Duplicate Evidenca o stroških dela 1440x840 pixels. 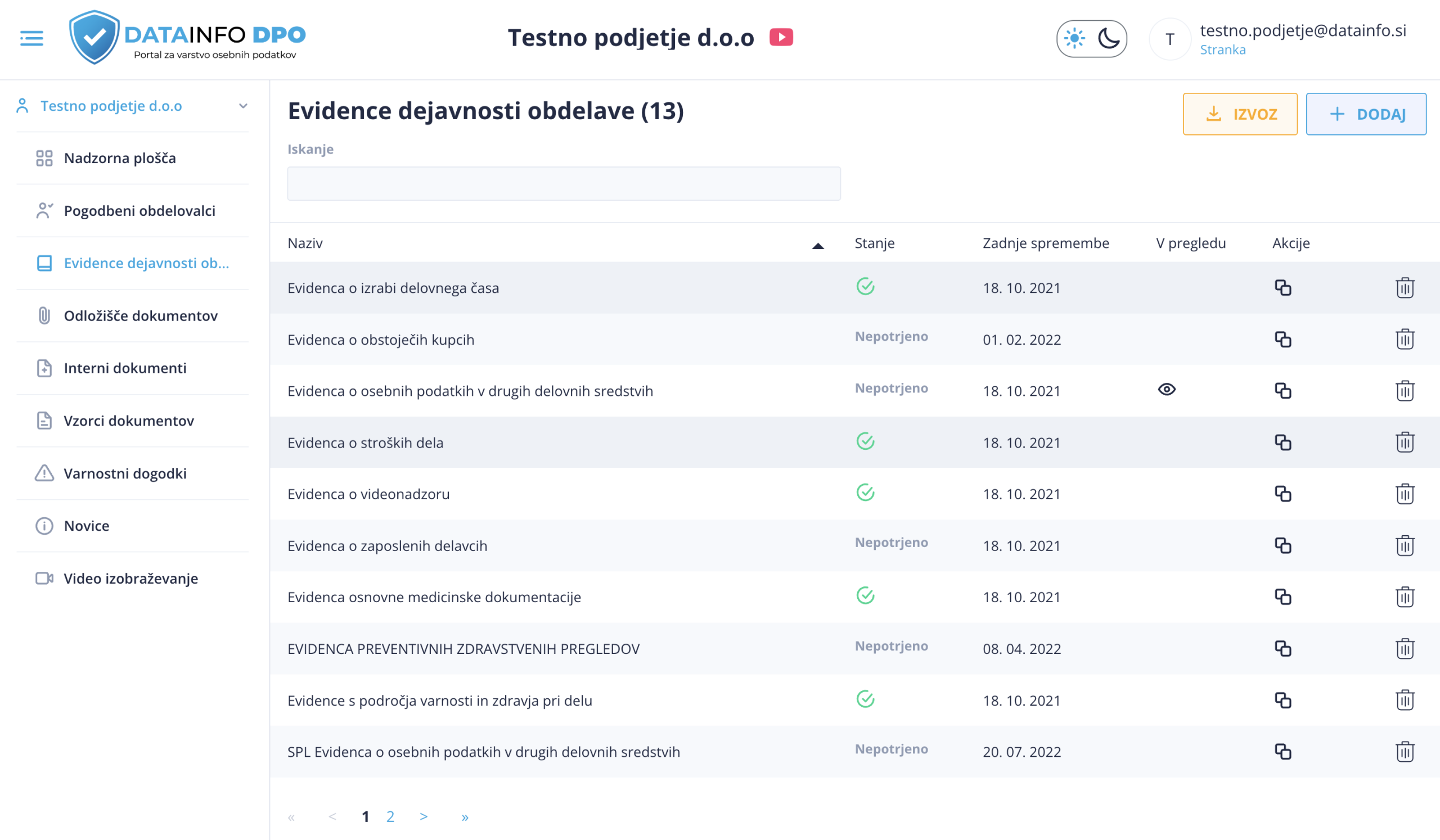[1283, 442]
